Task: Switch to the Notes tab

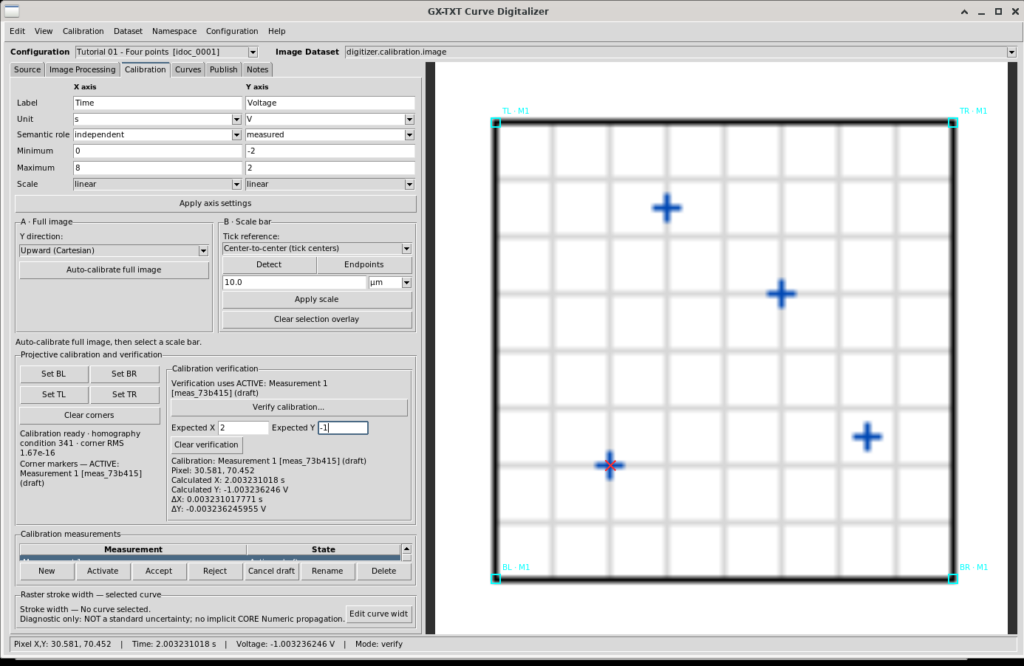Action: (x=257, y=70)
